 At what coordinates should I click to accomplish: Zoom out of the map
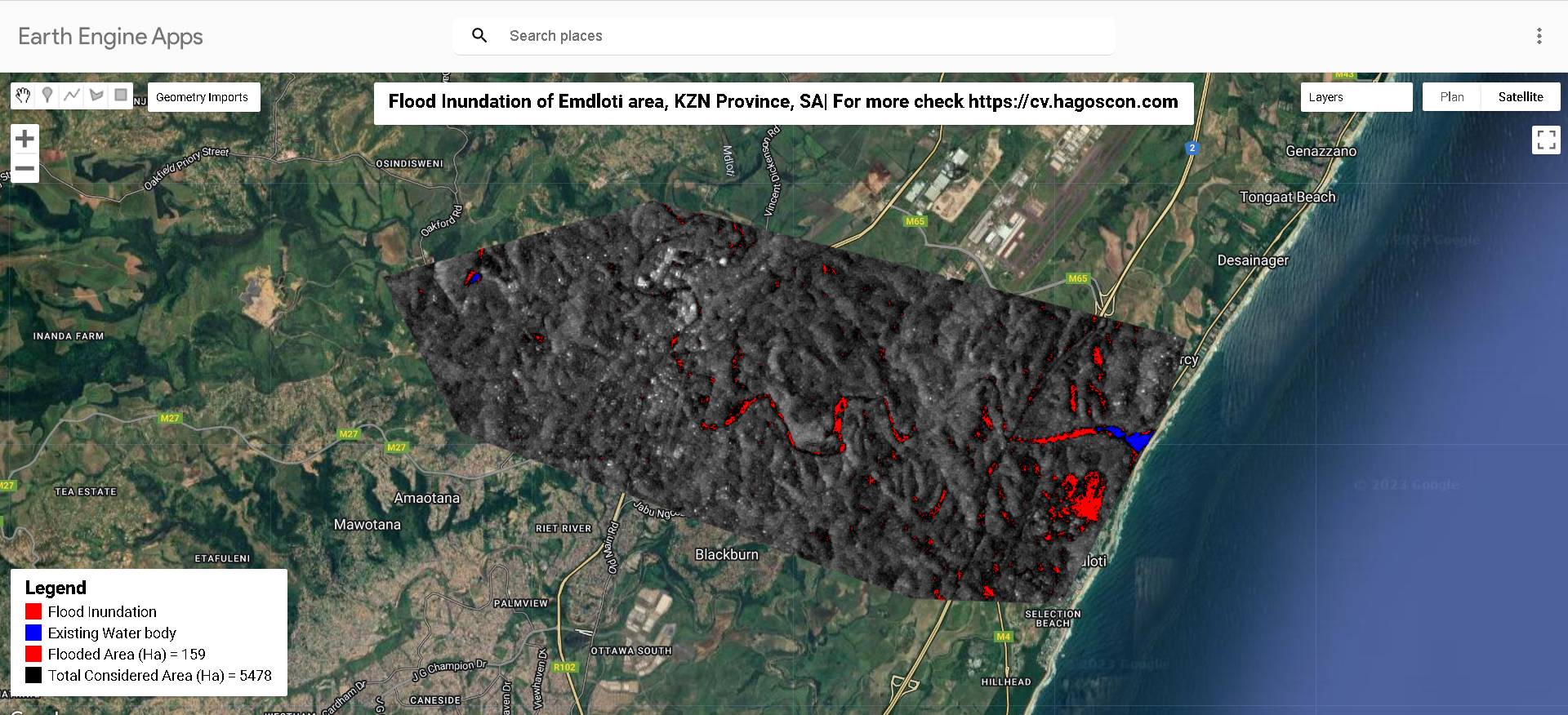pyautogui.click(x=24, y=168)
